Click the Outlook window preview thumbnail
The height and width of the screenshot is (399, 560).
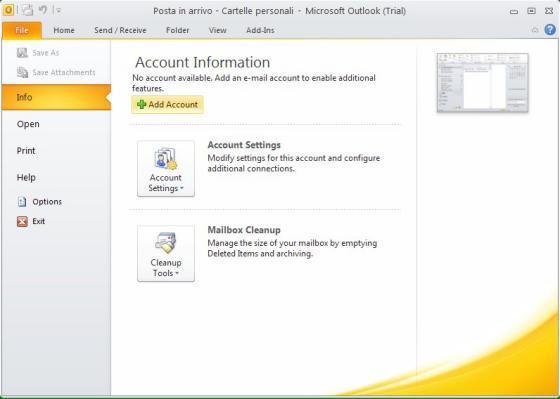pyautogui.click(x=482, y=83)
